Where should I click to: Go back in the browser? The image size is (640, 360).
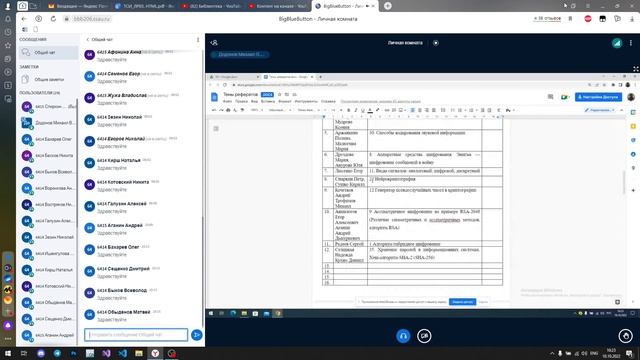24,19
